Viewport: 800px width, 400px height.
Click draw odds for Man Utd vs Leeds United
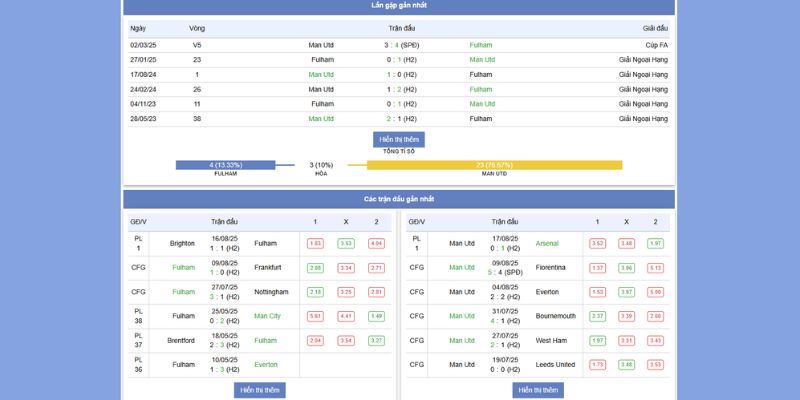(x=626, y=365)
